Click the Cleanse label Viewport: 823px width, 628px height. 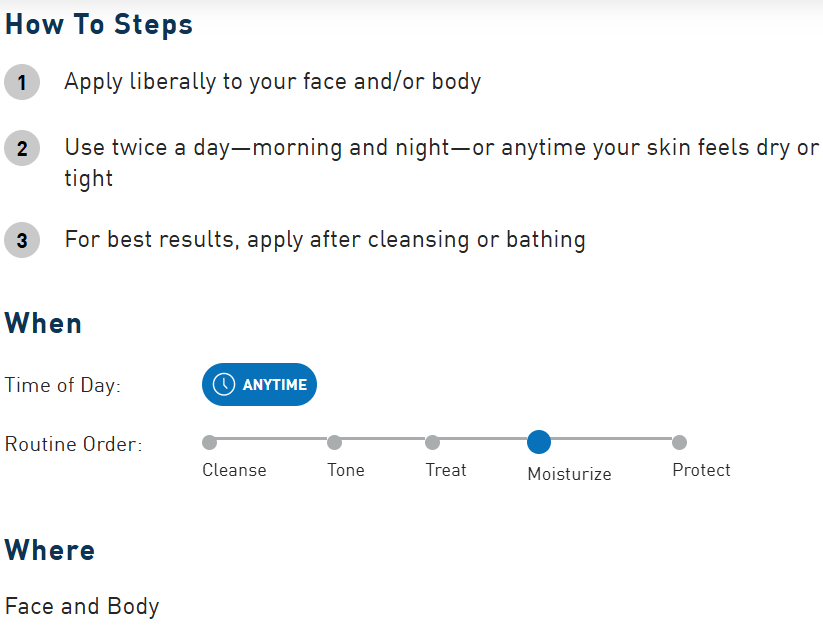coord(234,470)
